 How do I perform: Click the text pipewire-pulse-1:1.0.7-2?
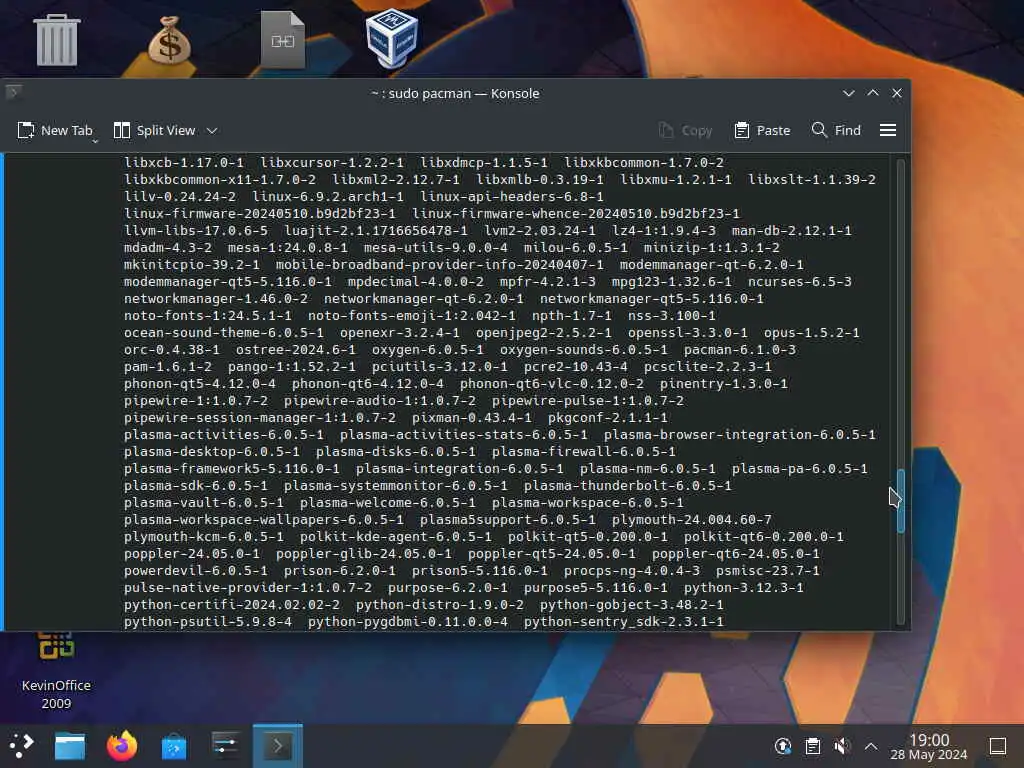(x=588, y=400)
